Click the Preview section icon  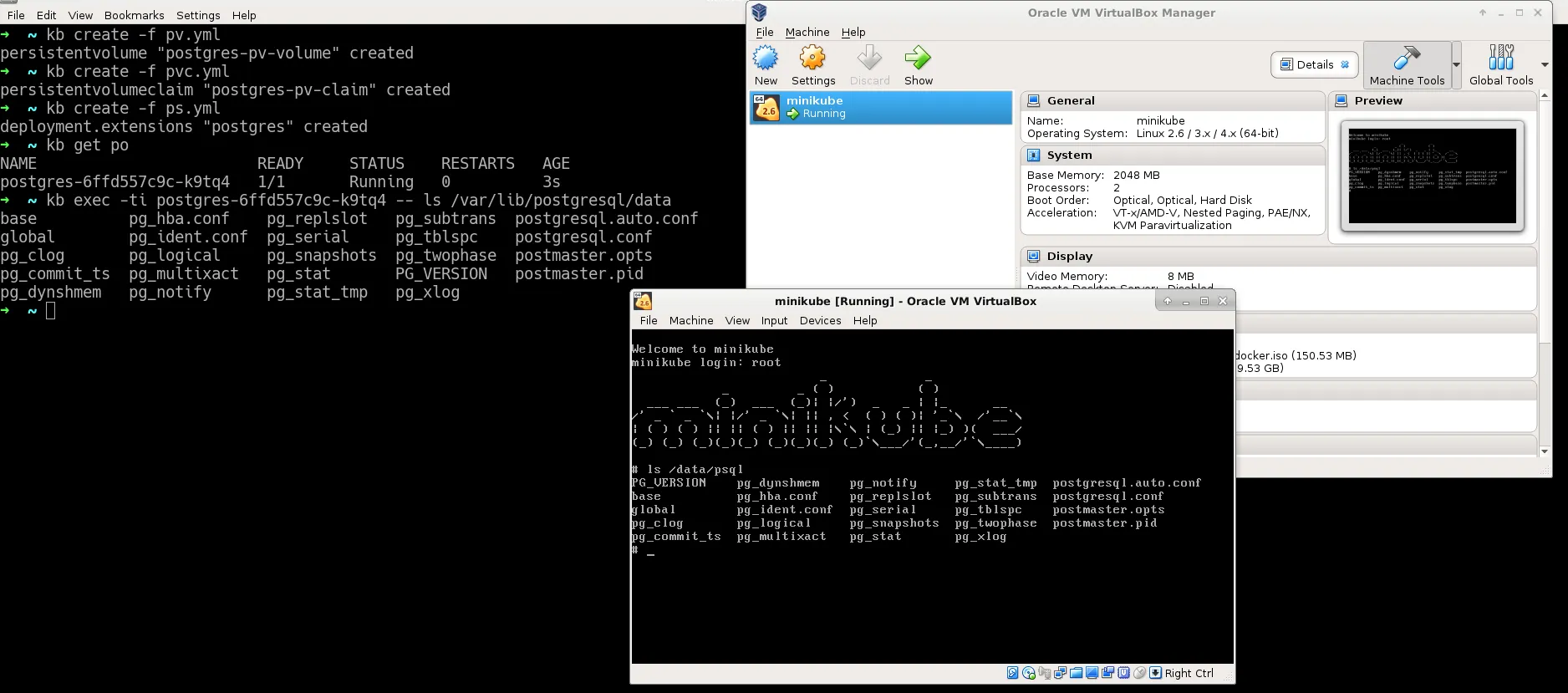click(1341, 101)
